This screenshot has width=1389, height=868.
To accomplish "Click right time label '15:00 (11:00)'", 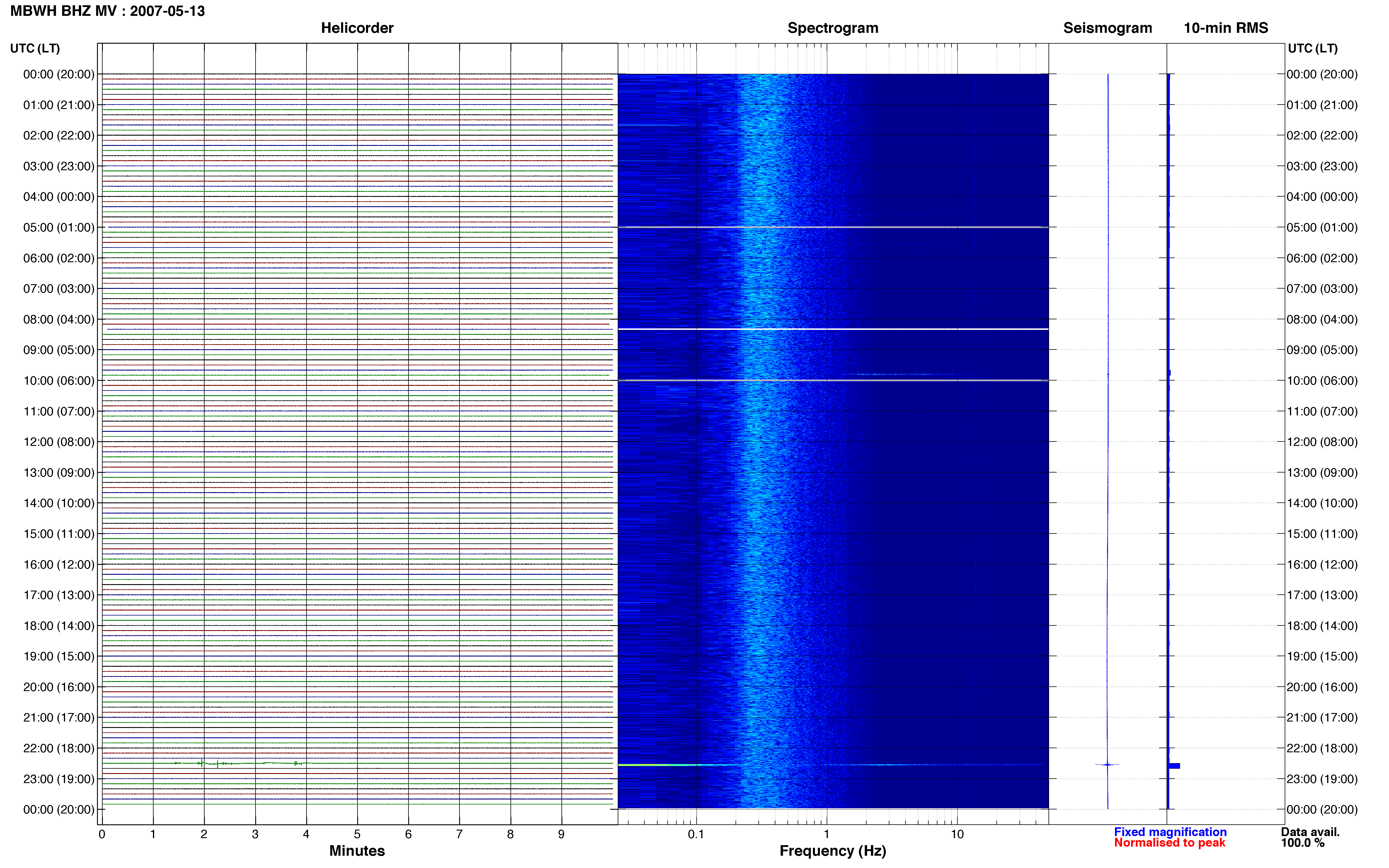I will 1322,534.
